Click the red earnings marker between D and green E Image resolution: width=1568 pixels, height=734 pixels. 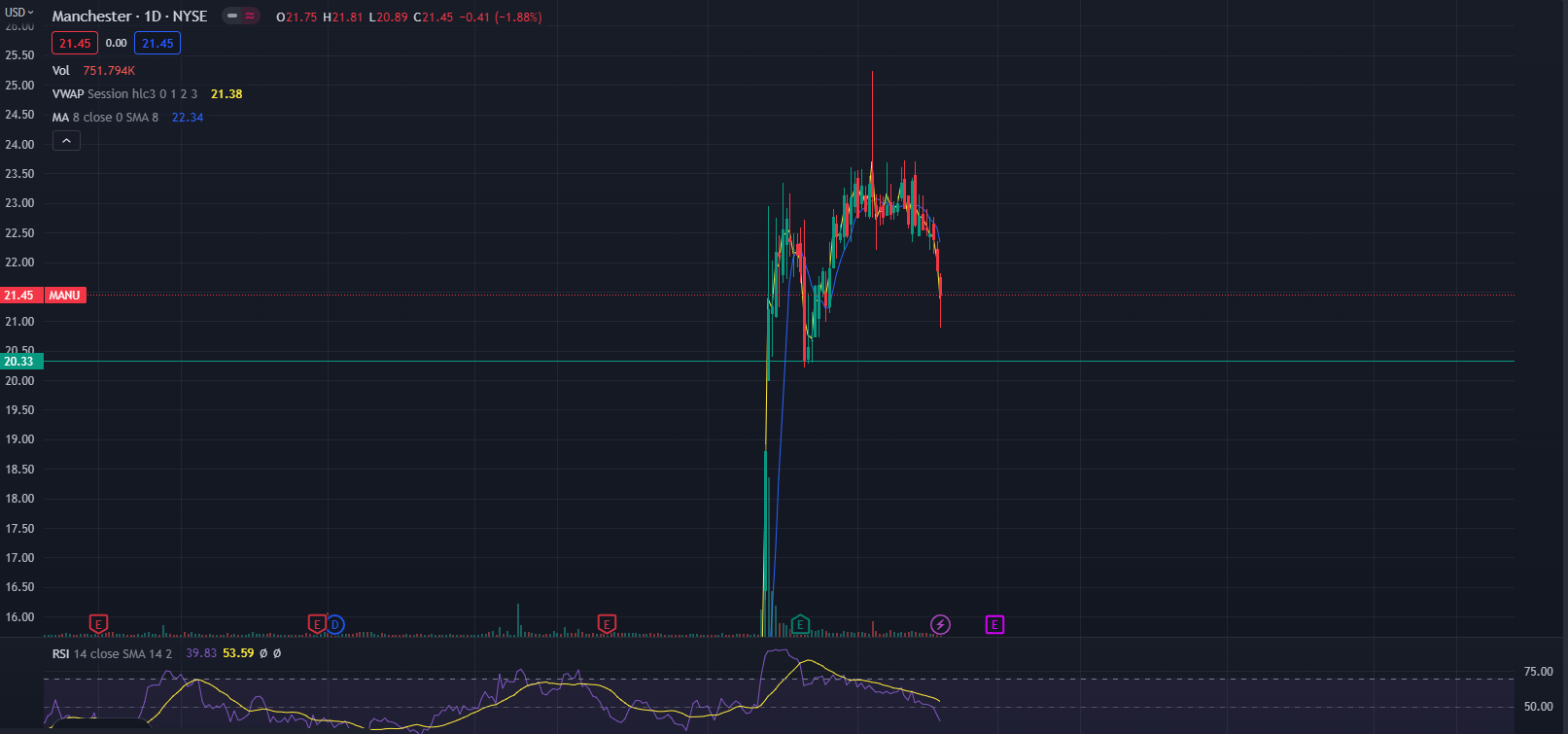607,623
